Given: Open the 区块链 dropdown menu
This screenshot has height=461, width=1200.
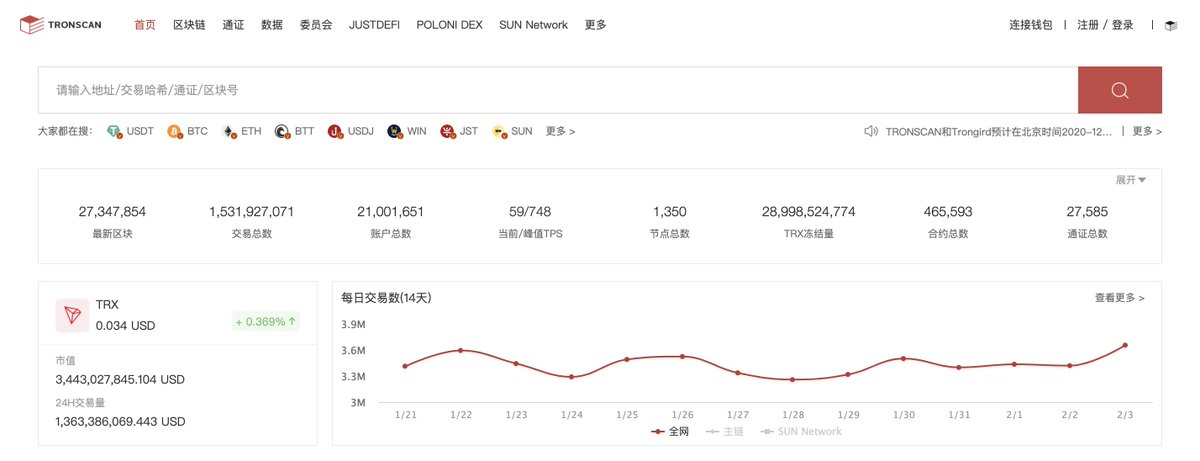Looking at the screenshot, I should pos(189,25).
